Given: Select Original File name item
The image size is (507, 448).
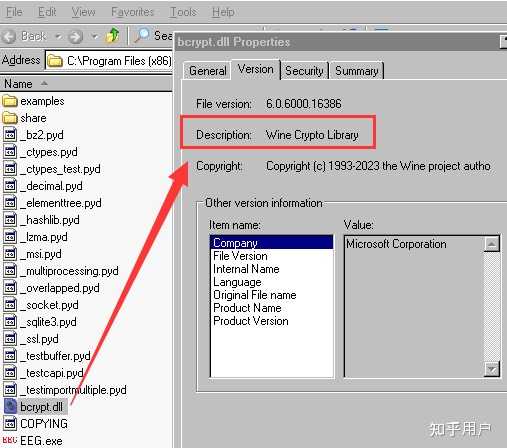Looking at the screenshot, I should pyautogui.click(x=255, y=295).
